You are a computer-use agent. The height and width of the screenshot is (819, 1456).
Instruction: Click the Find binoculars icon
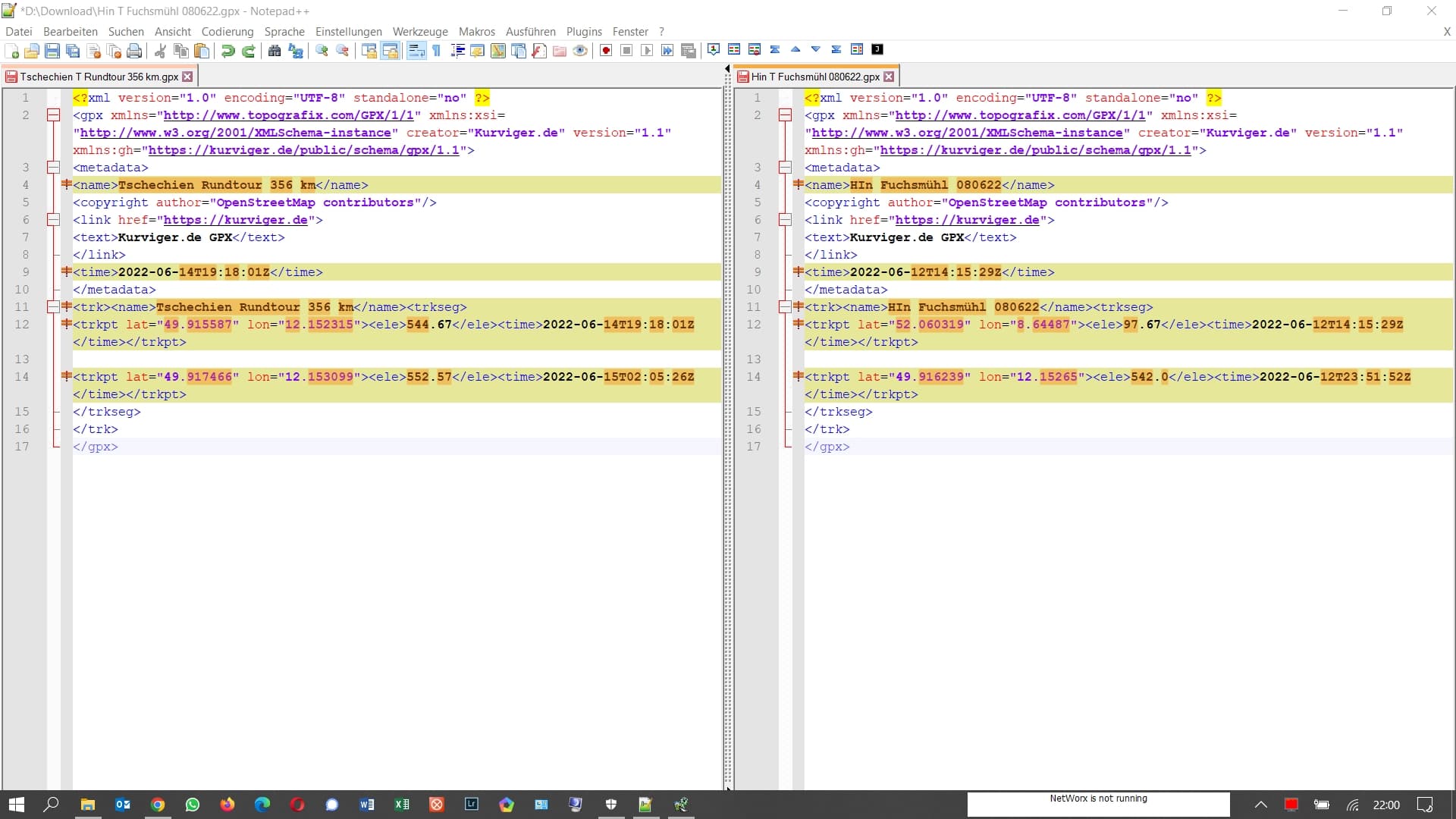pyautogui.click(x=275, y=51)
